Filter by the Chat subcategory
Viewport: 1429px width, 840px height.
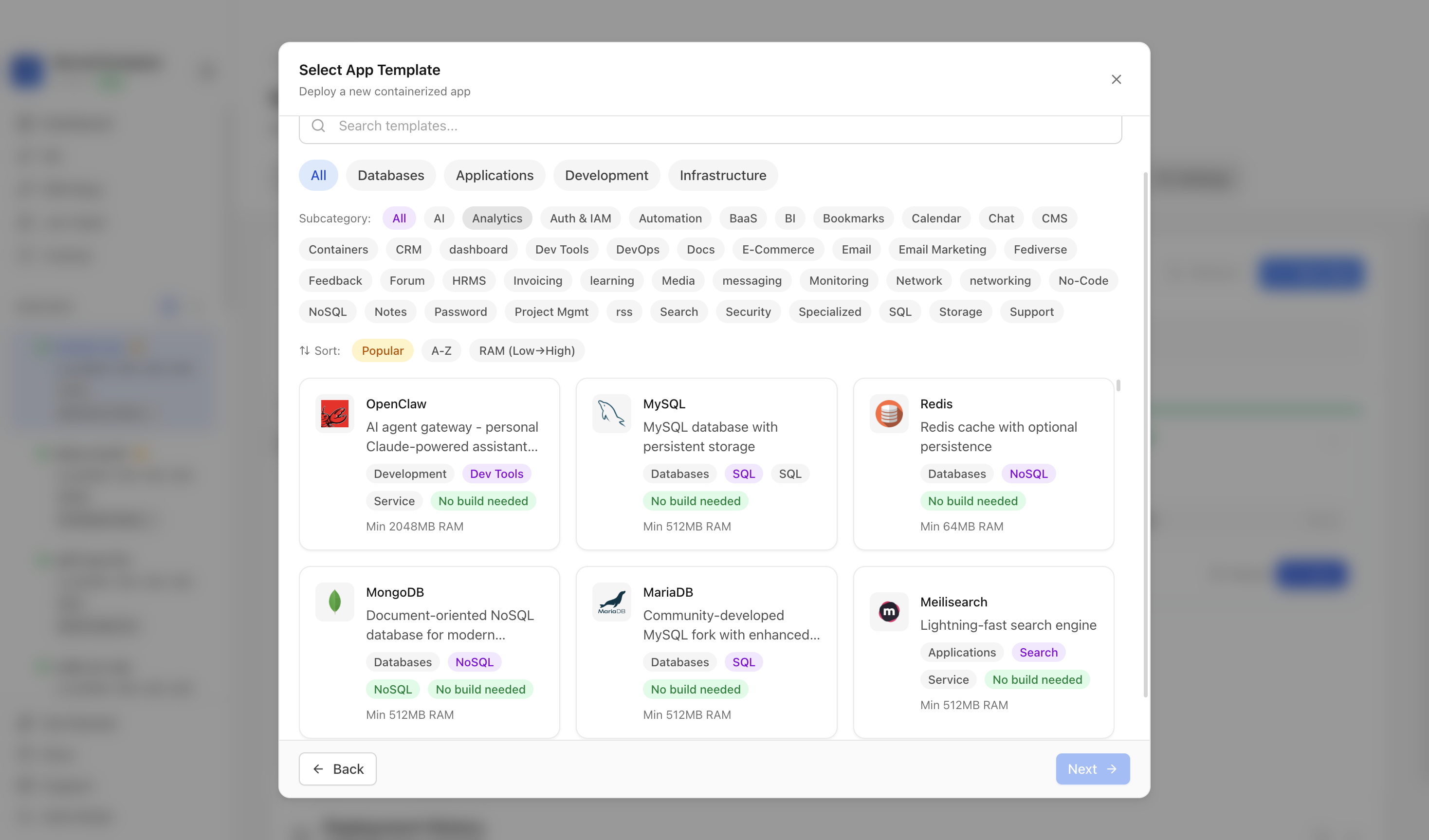click(1001, 218)
